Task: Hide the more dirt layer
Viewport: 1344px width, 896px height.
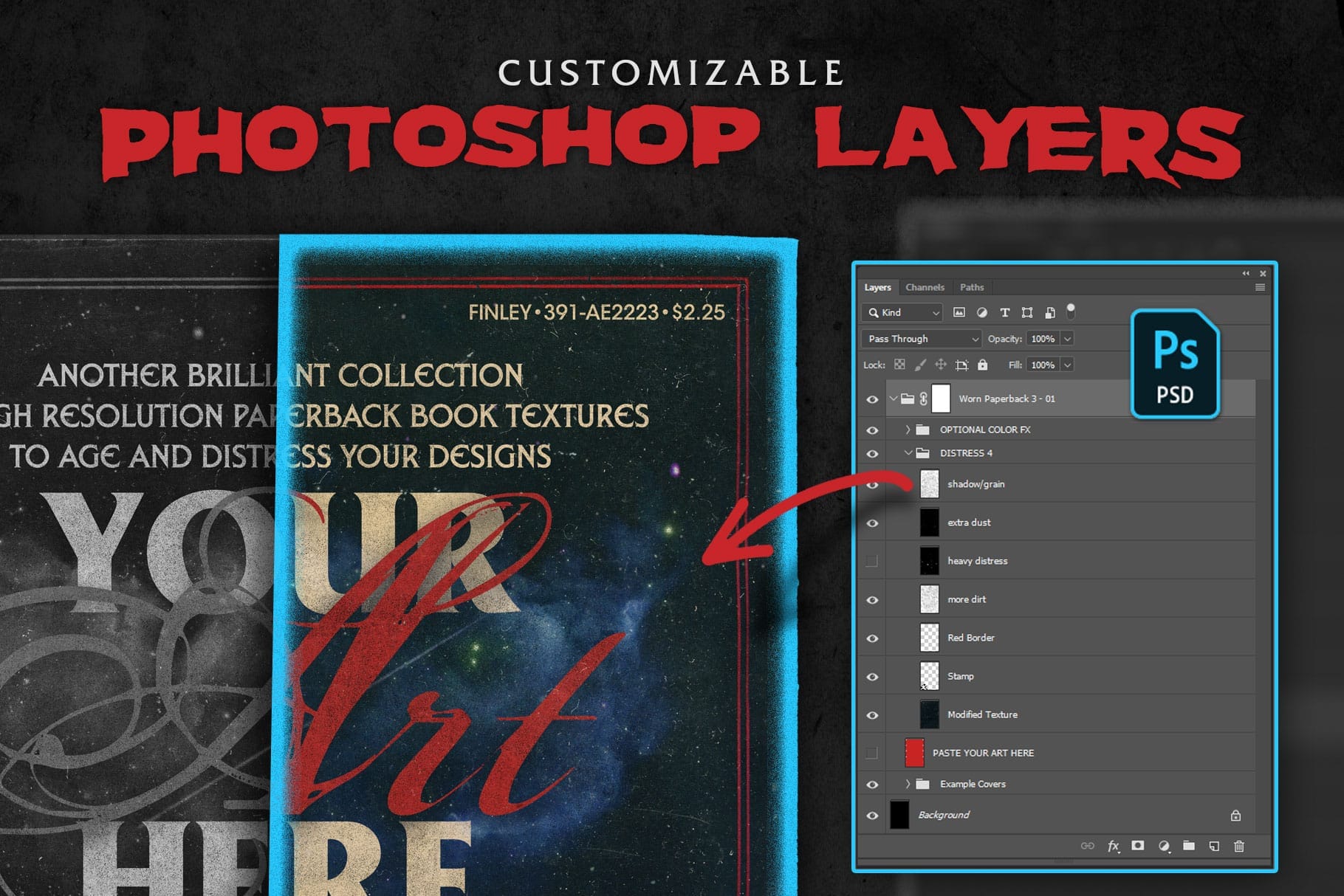Action: click(872, 600)
